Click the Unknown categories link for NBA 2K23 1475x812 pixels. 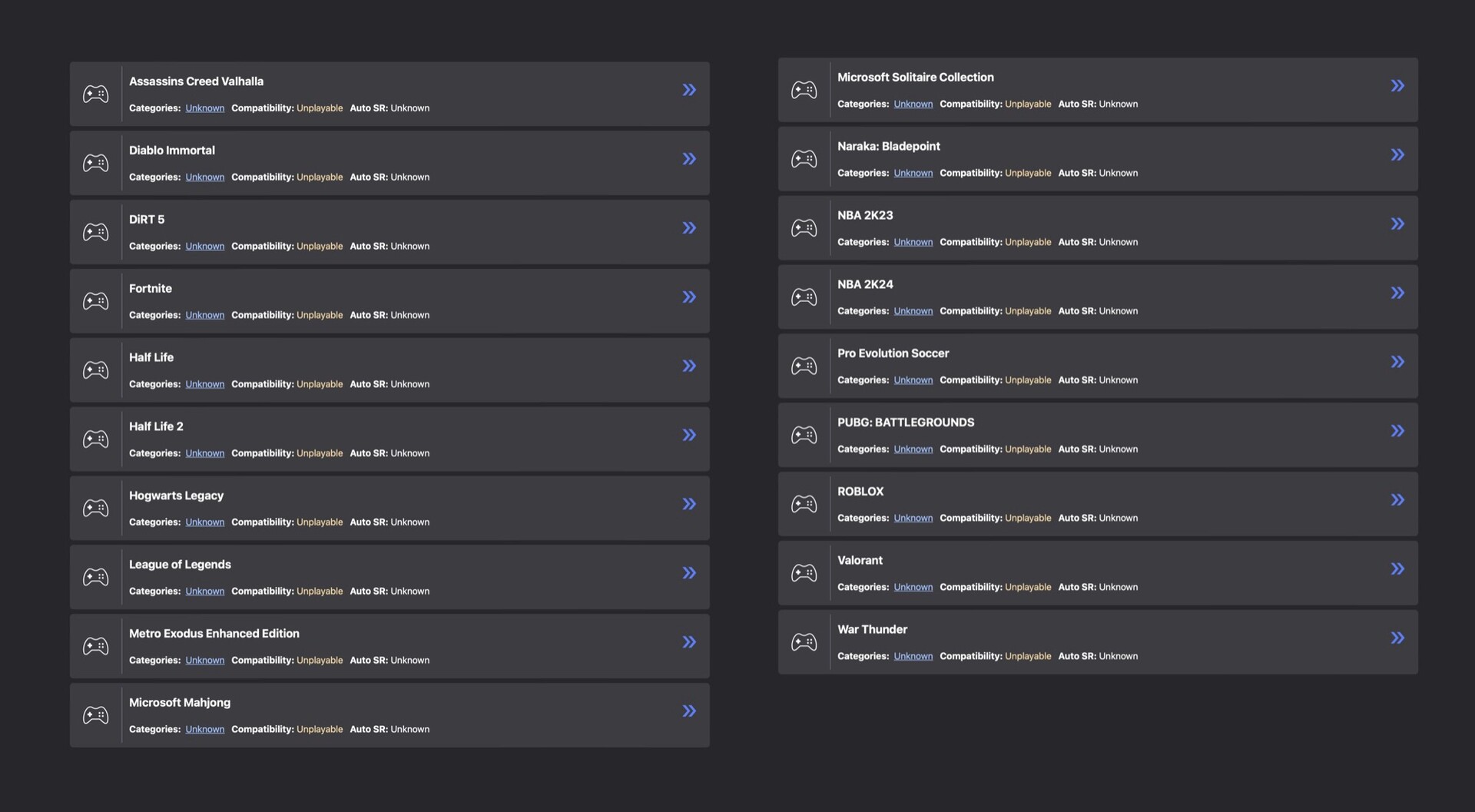tap(913, 242)
